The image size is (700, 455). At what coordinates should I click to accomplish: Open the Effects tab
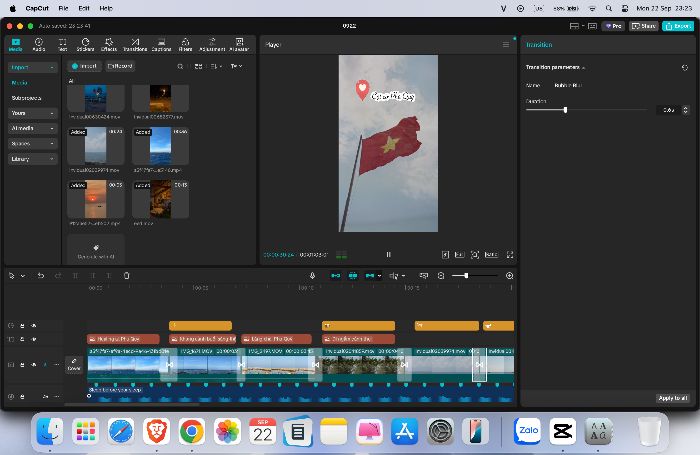(109, 44)
